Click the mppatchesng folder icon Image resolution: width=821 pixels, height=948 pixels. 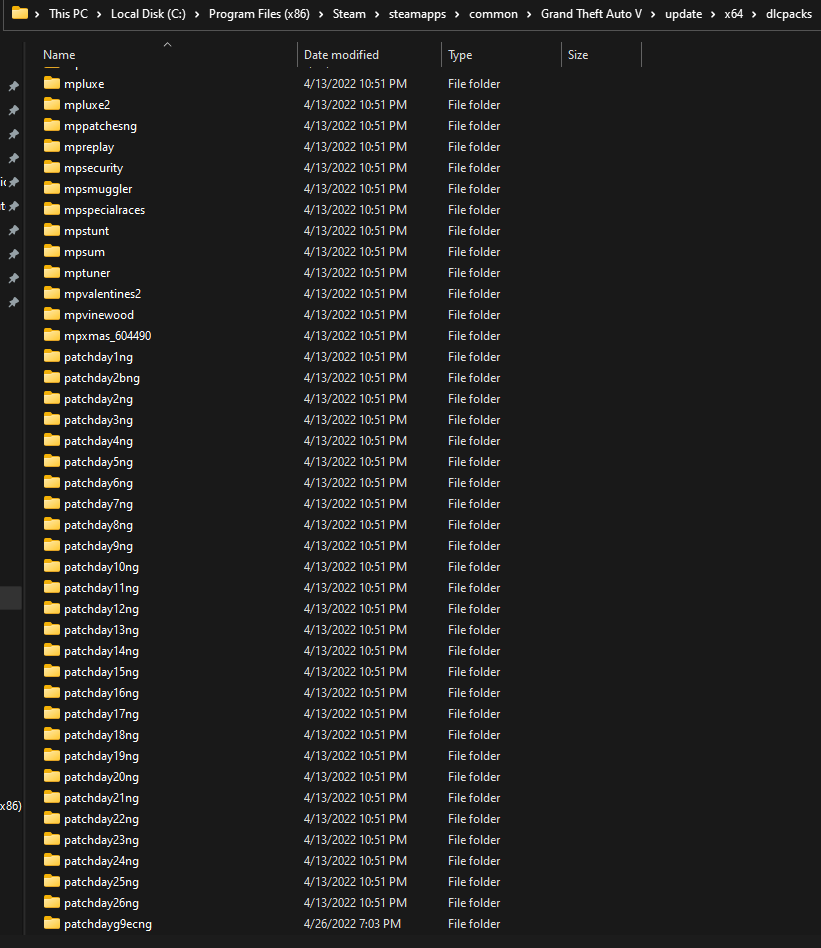click(52, 126)
